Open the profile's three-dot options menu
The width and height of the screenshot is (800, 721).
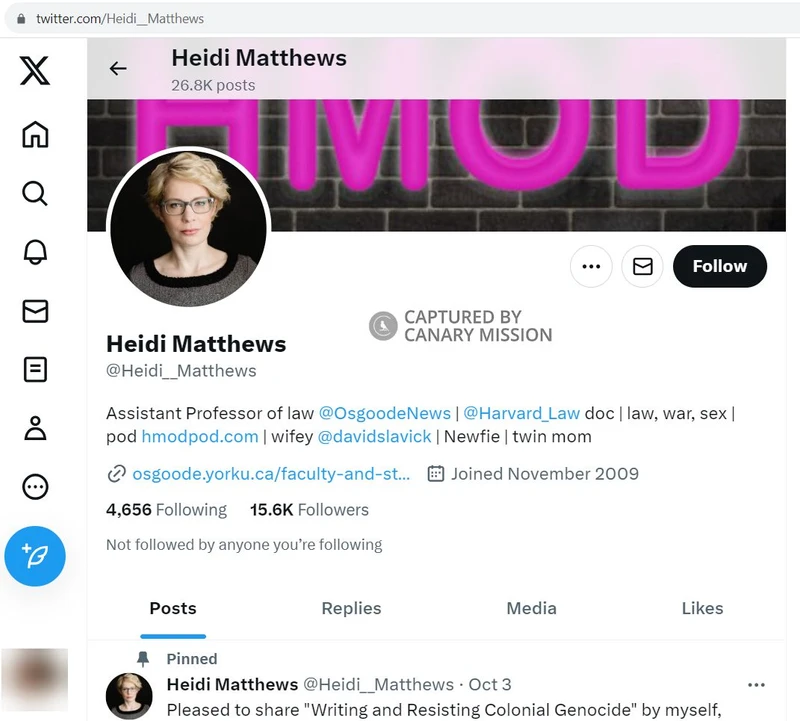point(590,266)
